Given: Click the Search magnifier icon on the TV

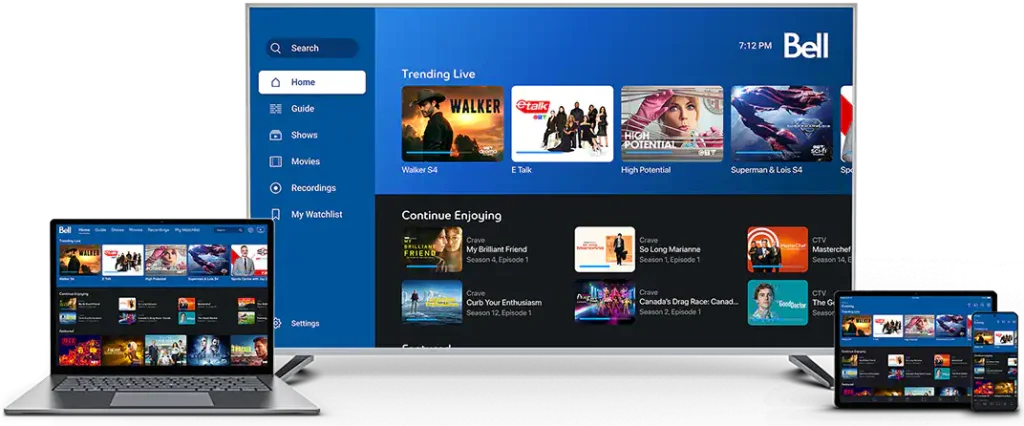Looking at the screenshot, I should click(276, 48).
